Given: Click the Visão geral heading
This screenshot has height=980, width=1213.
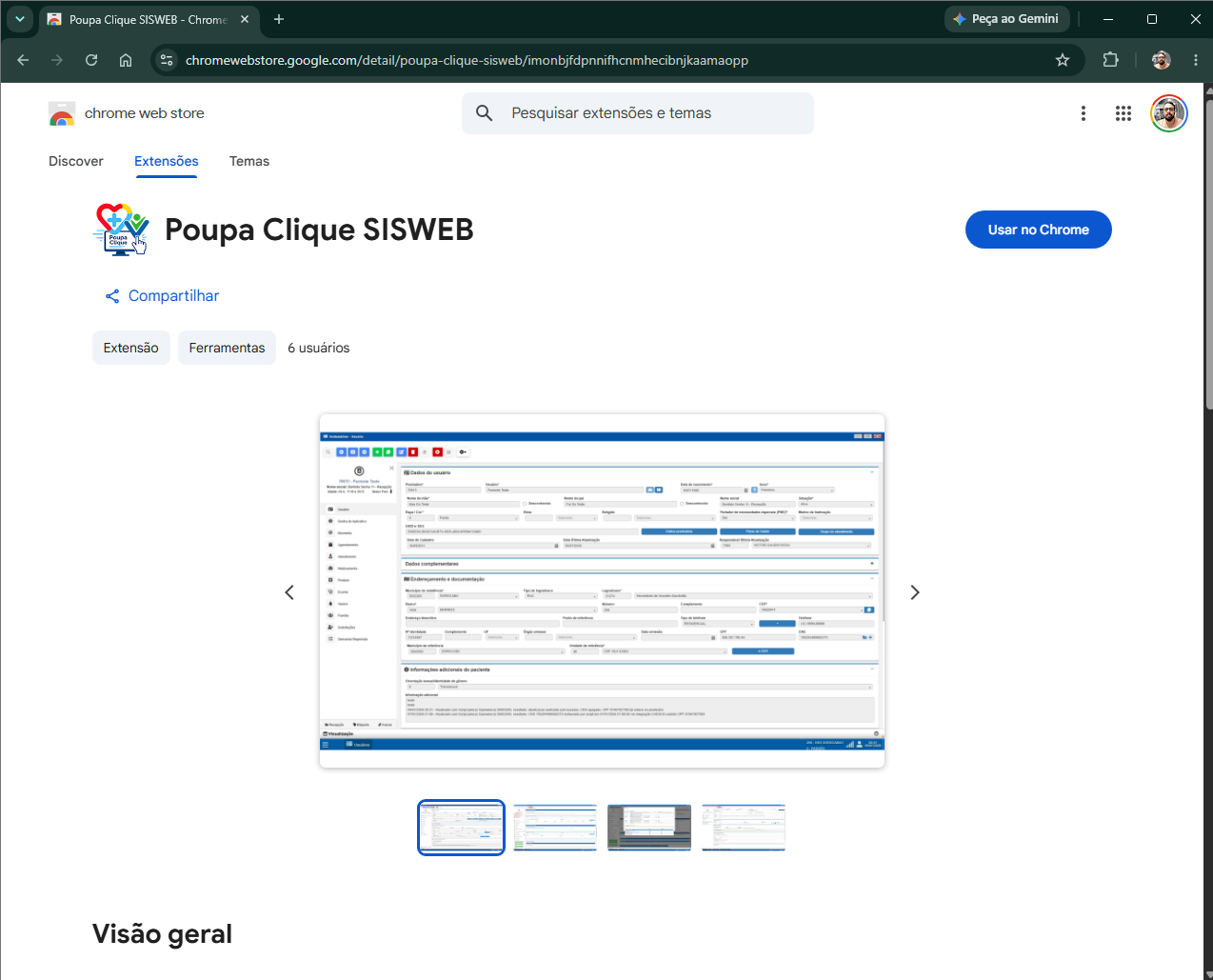Looking at the screenshot, I should (x=162, y=934).
